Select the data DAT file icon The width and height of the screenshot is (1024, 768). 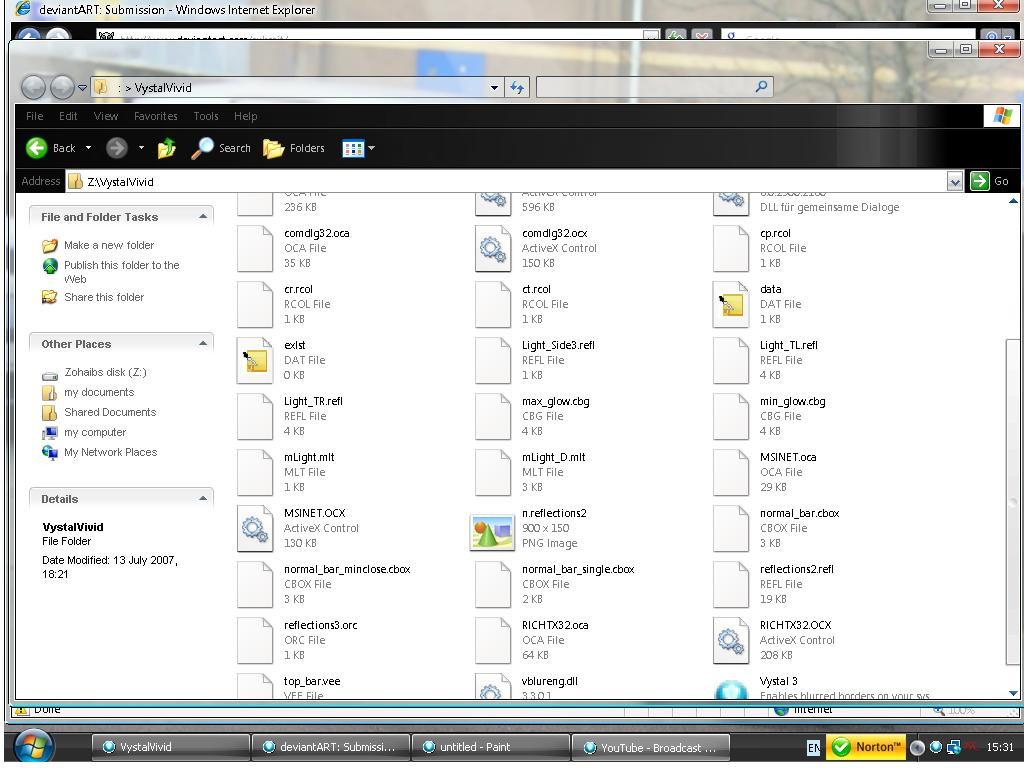tap(731, 304)
